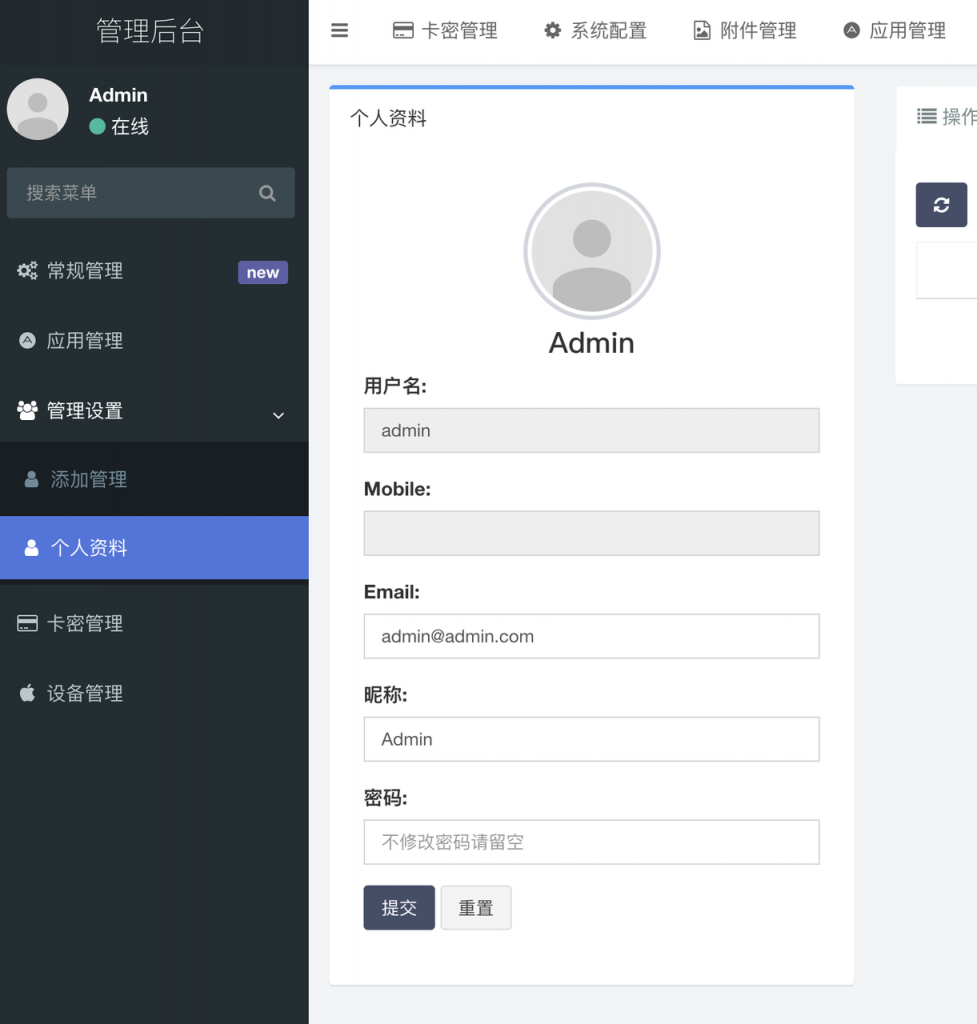Click the 提交 submit button
This screenshot has width=977, height=1024.
(399, 908)
